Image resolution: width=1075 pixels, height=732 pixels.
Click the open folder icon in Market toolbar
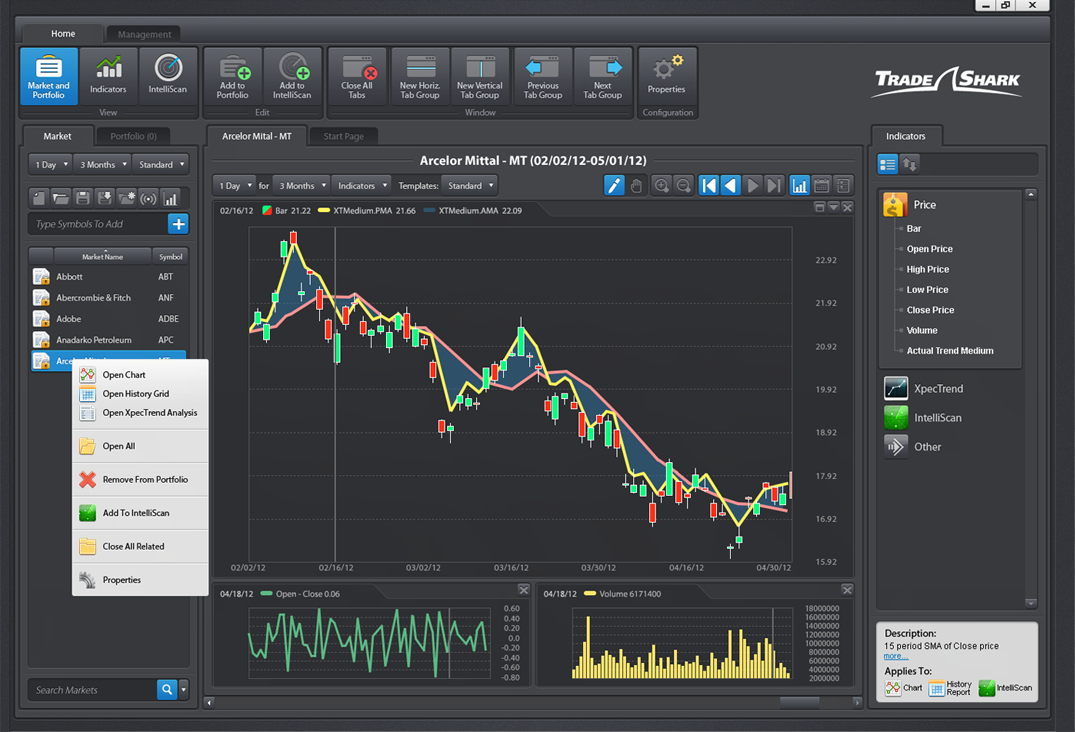click(61, 199)
